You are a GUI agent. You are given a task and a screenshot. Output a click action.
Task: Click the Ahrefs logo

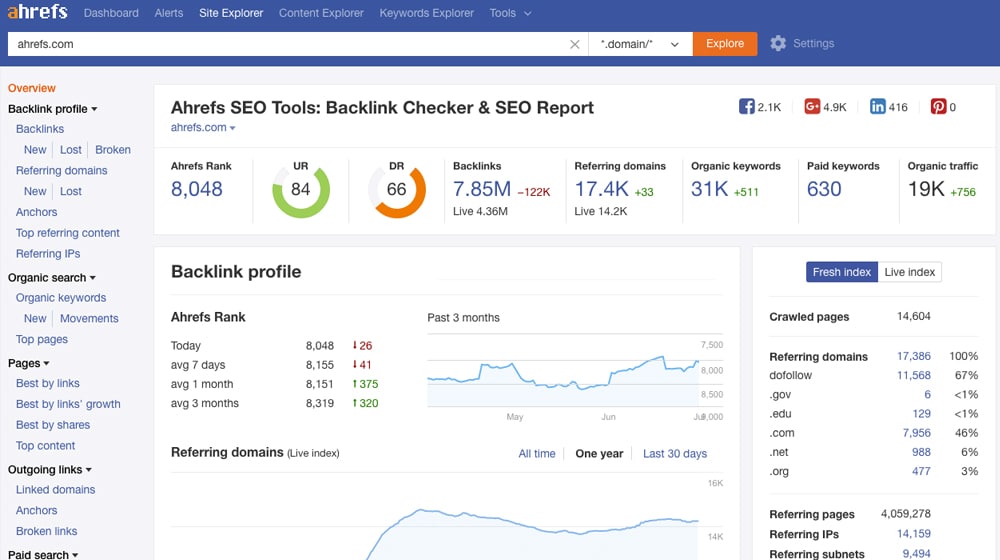[37, 11]
